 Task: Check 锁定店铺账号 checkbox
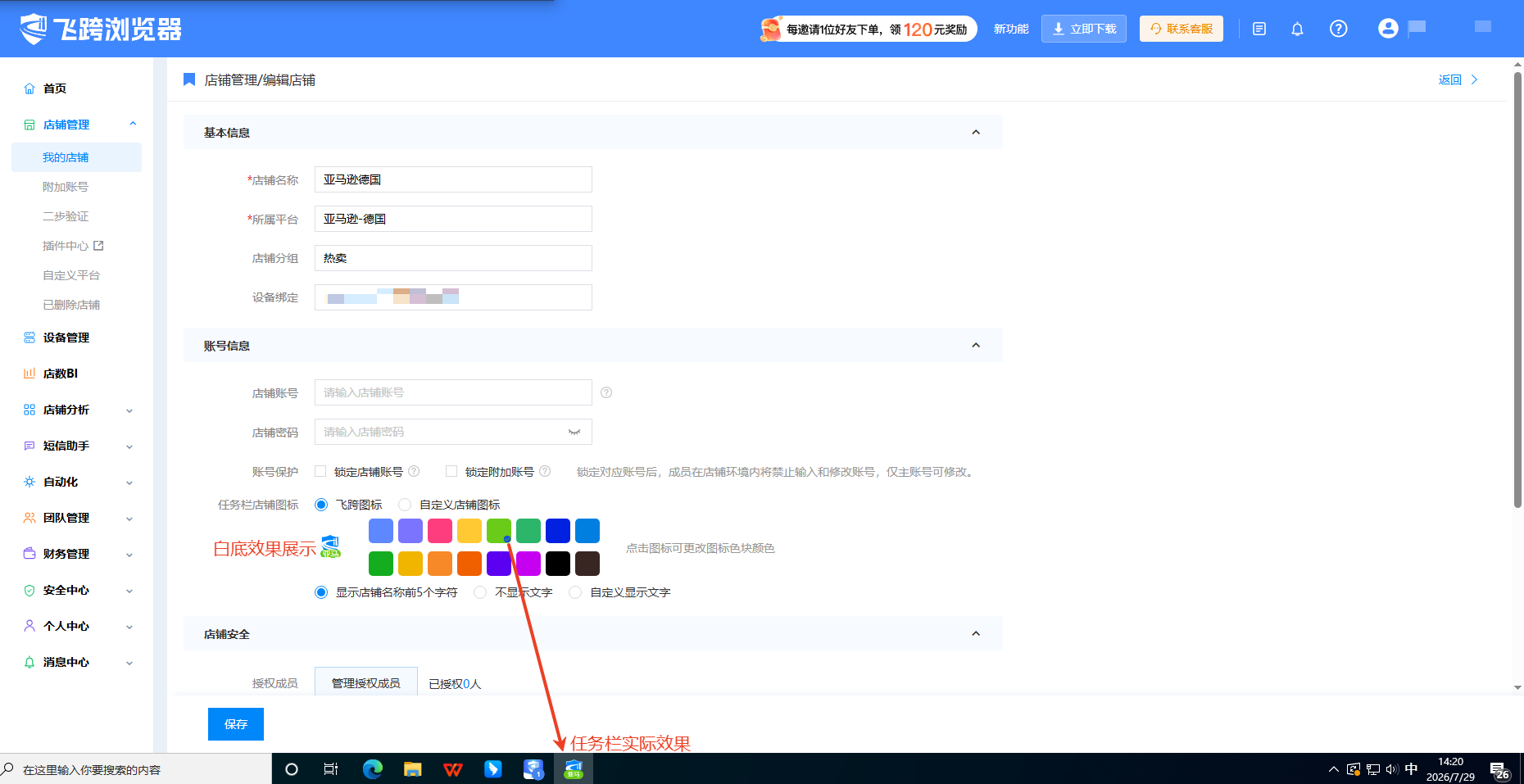pyautogui.click(x=320, y=471)
